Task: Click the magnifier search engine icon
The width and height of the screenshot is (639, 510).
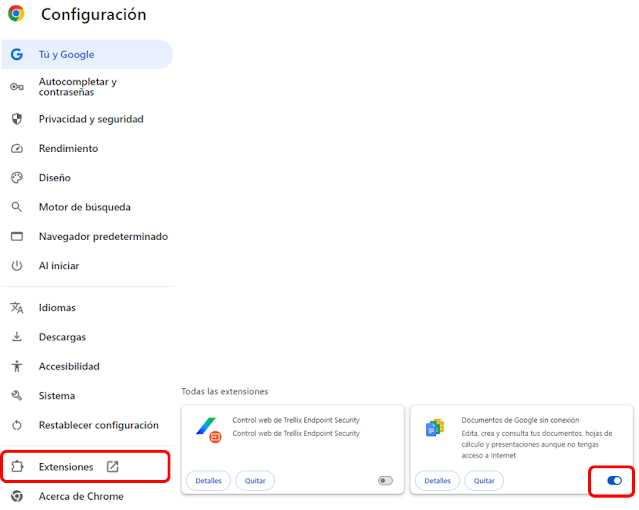Action: [17, 207]
